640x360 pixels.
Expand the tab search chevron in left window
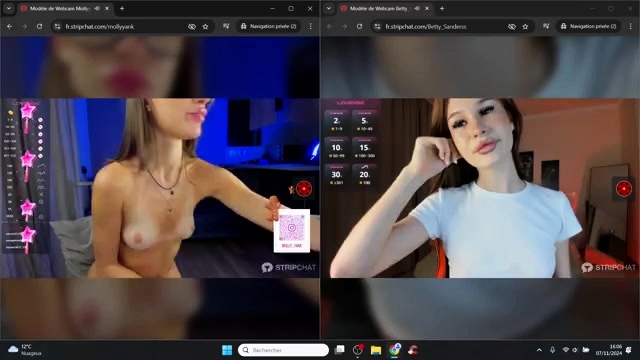point(9,8)
